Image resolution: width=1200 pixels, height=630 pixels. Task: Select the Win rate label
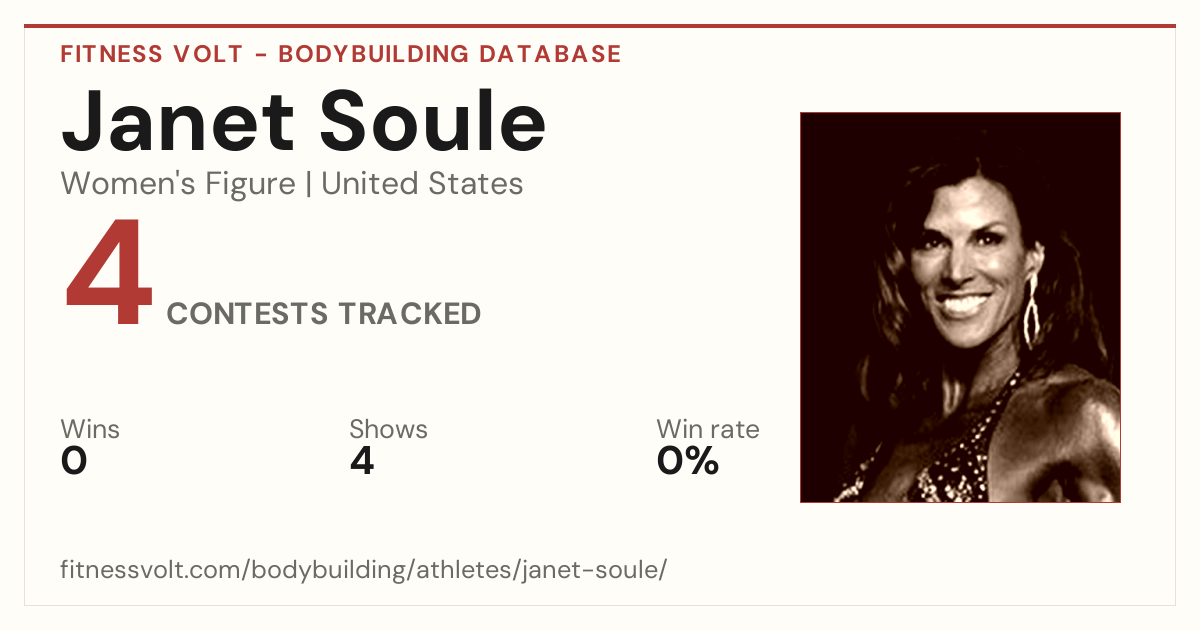click(708, 430)
